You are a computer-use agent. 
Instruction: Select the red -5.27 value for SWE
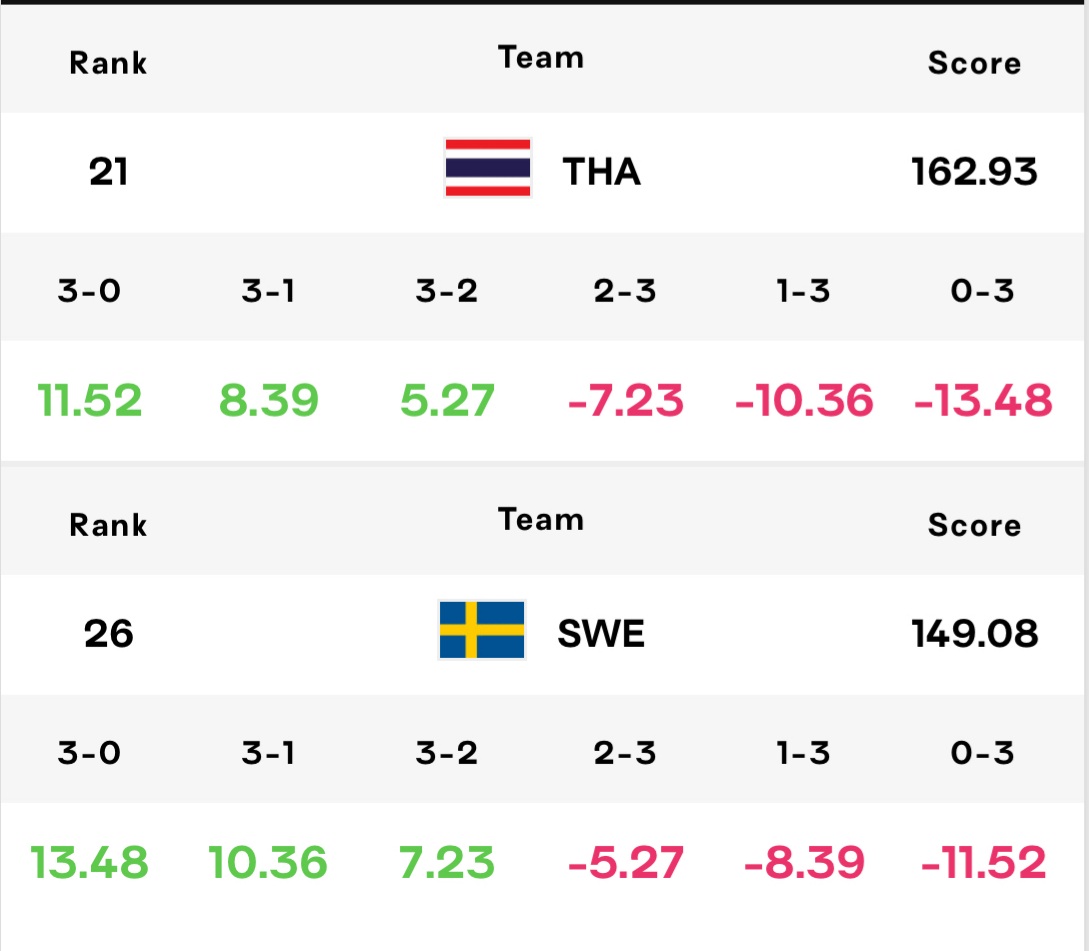click(x=626, y=863)
